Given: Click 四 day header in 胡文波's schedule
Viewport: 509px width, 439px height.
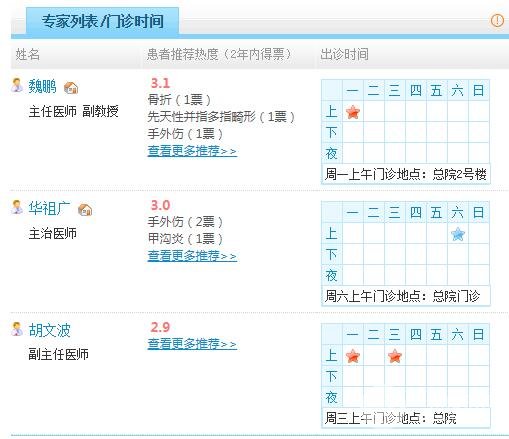Looking at the screenshot, I should pyautogui.click(x=416, y=334).
